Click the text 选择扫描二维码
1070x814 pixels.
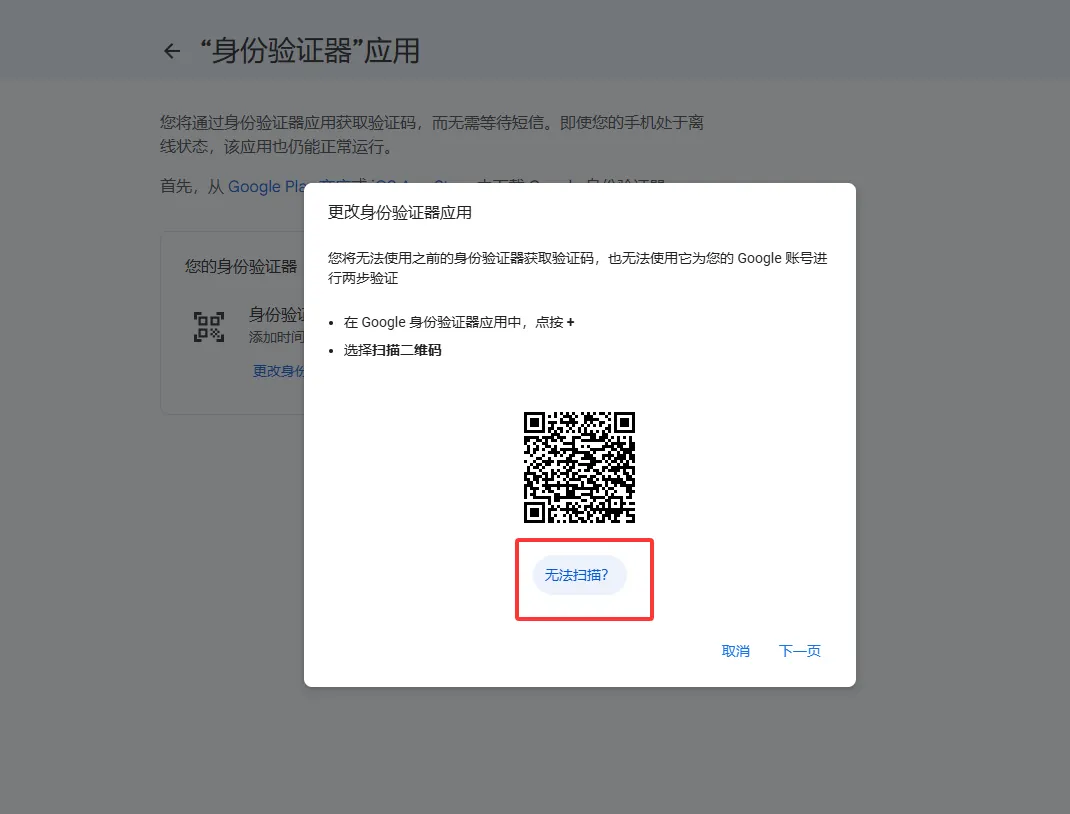(392, 350)
